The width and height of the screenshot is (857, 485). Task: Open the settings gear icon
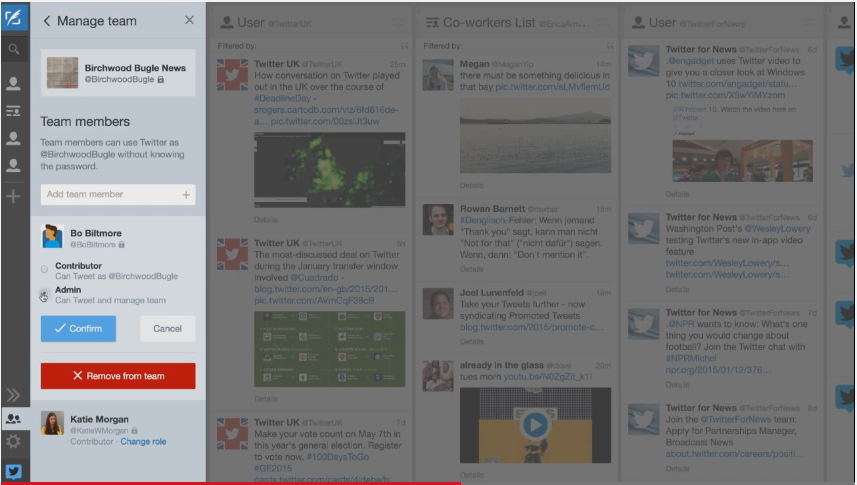14,441
